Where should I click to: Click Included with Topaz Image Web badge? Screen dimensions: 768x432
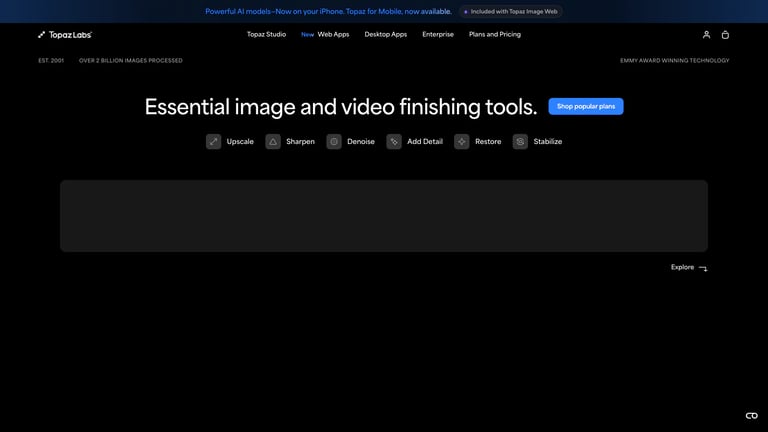(x=511, y=11)
